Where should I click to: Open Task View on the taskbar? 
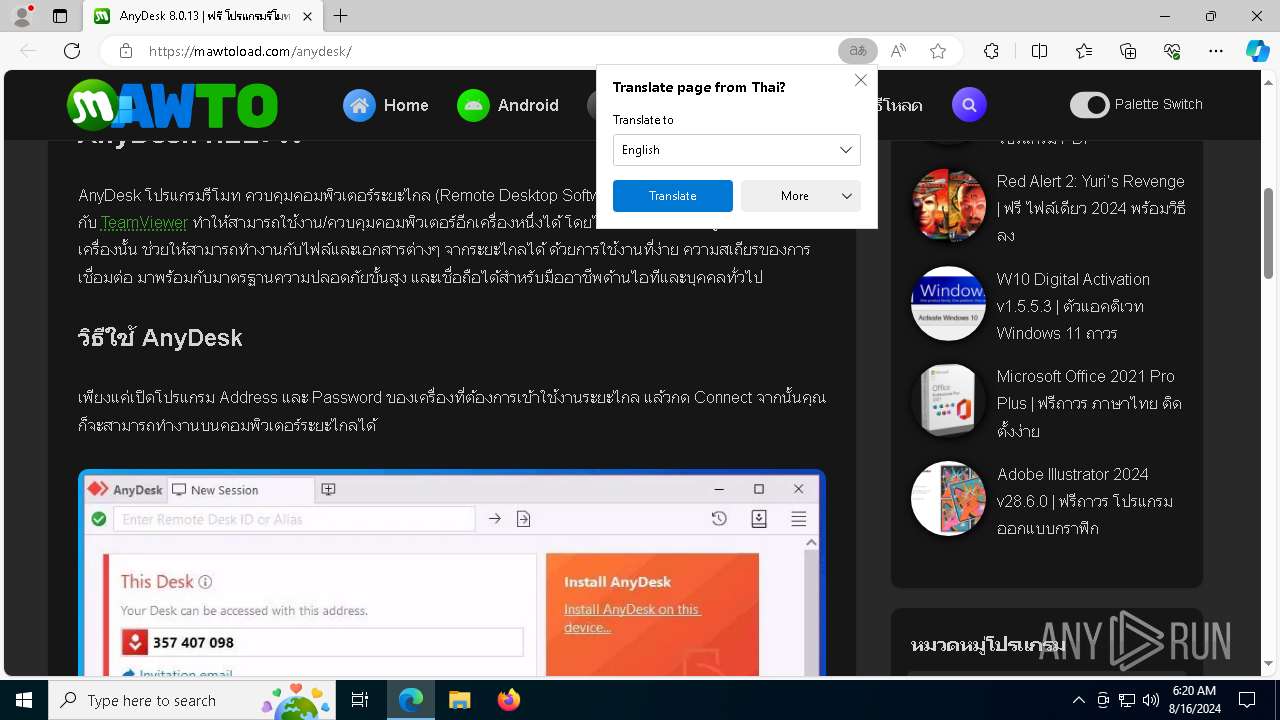(360, 700)
